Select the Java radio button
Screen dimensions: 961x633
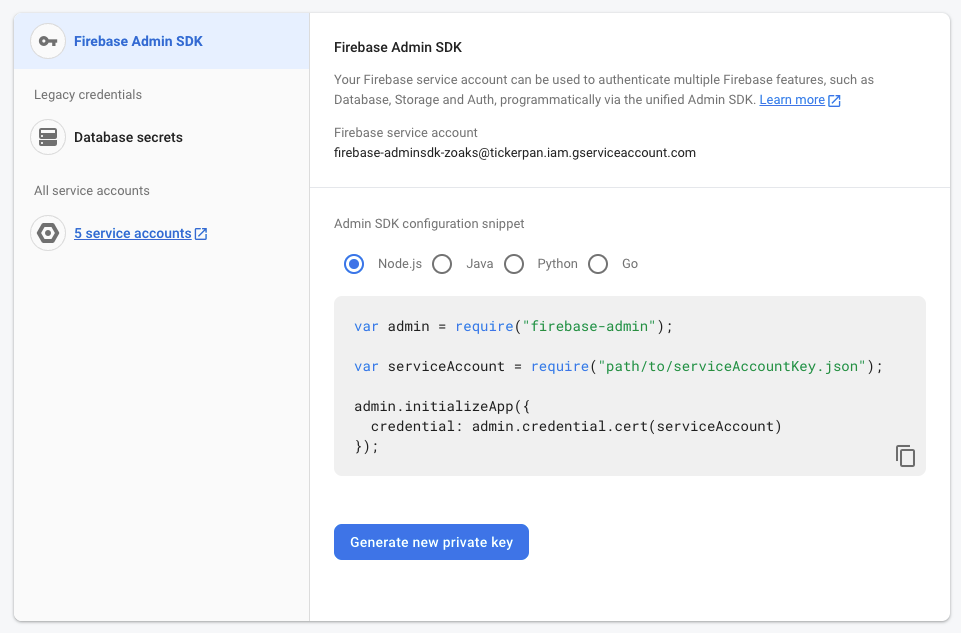(x=442, y=264)
